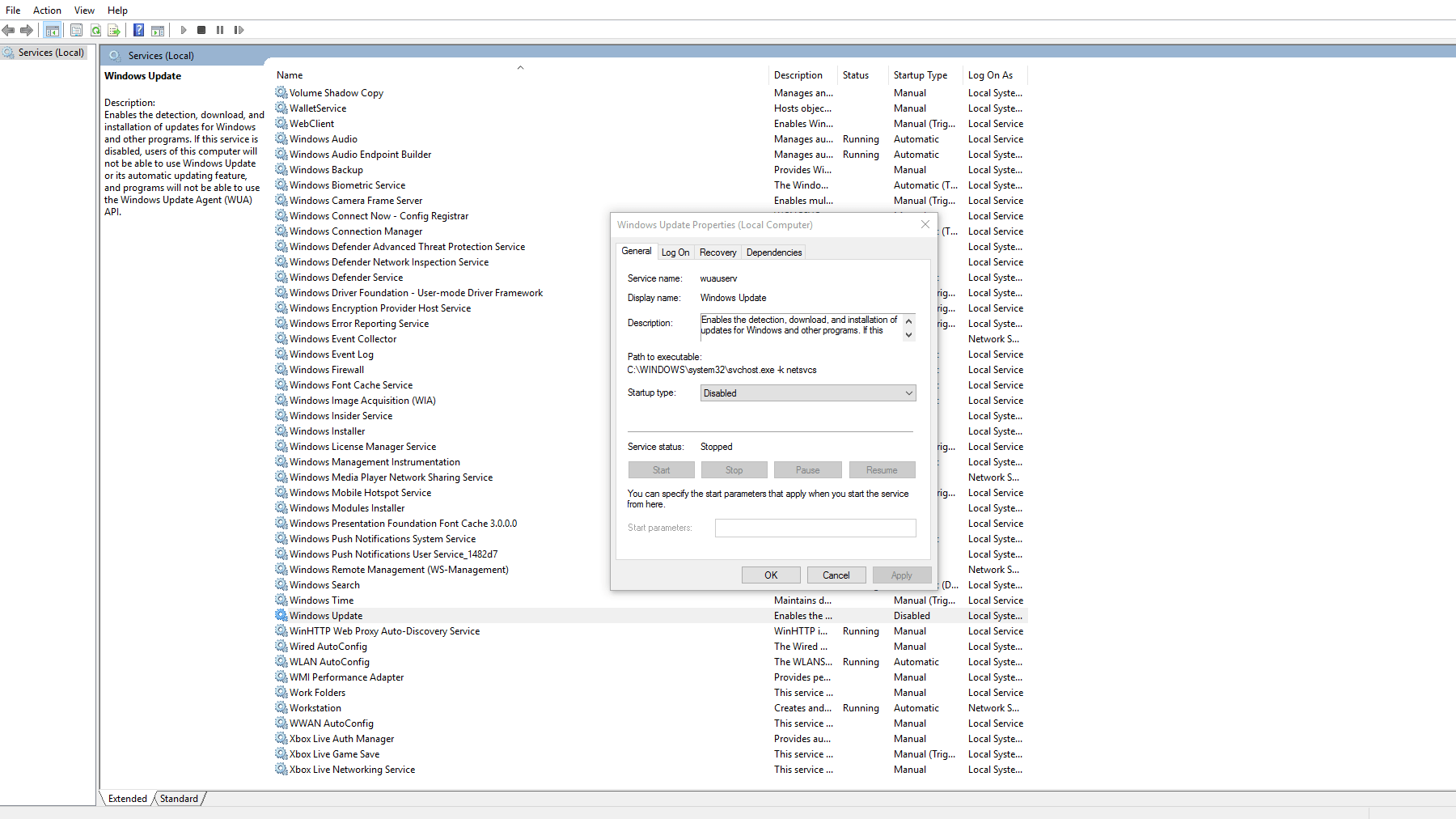Switch to the Recovery tab
Screen dimensions: 1456x819
(718, 252)
